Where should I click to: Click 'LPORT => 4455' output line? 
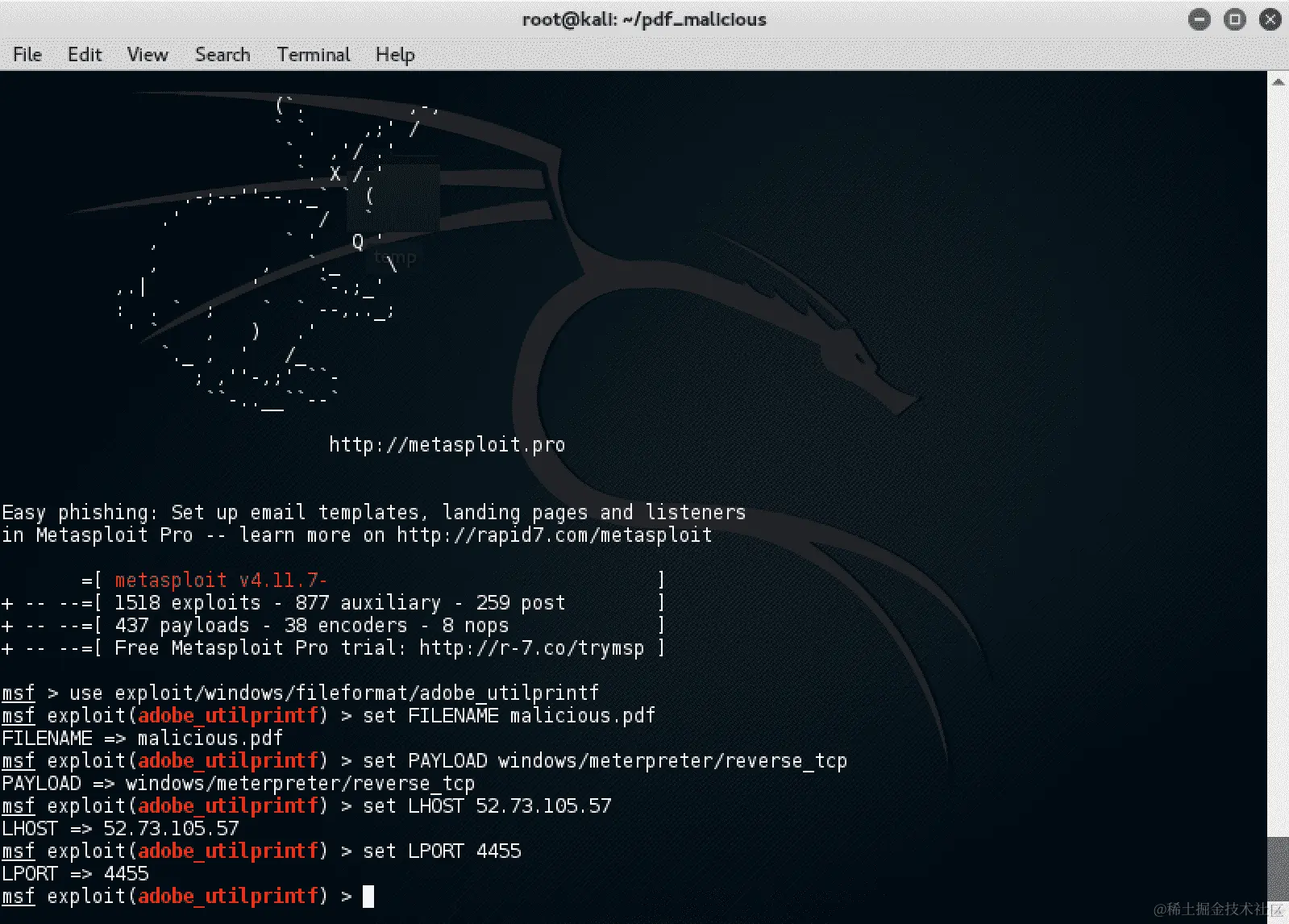tap(75, 873)
